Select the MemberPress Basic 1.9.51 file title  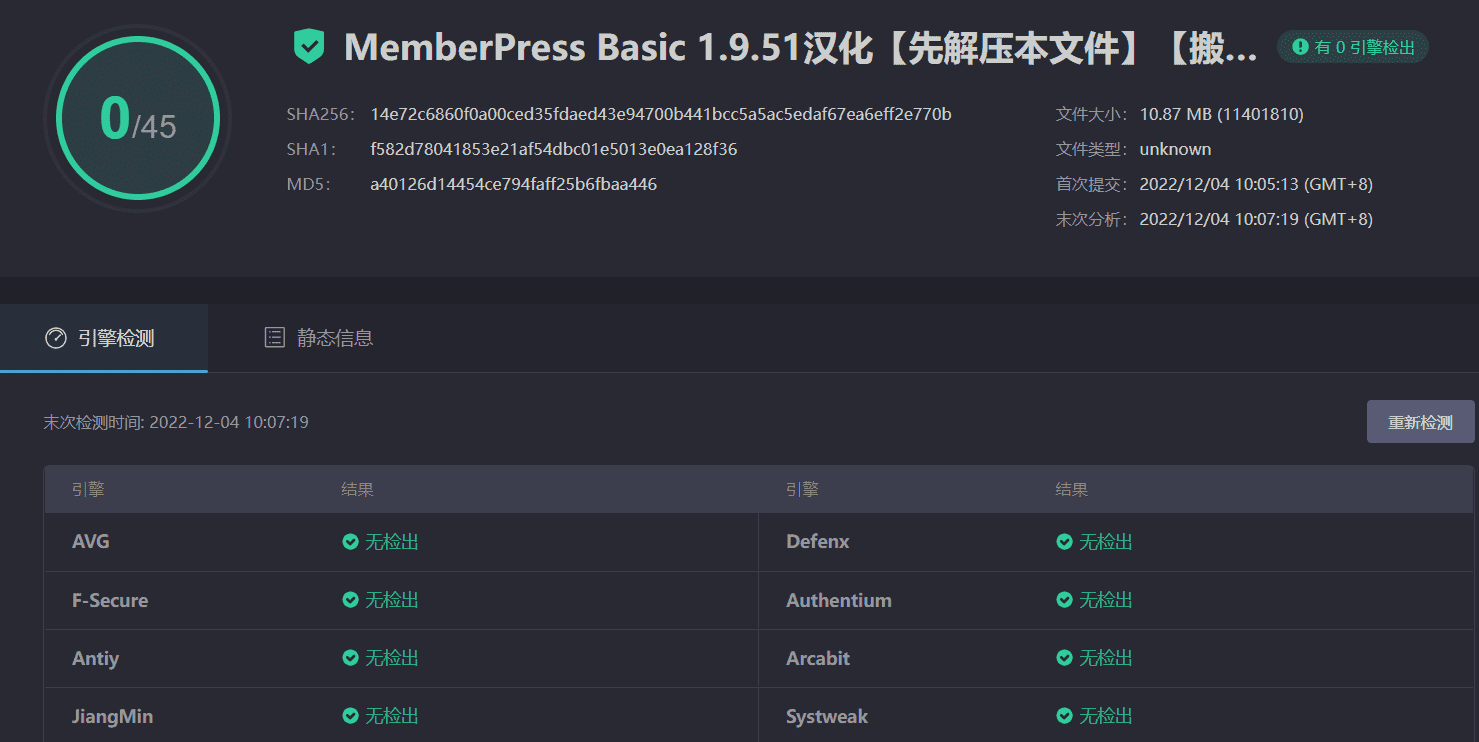pos(800,47)
